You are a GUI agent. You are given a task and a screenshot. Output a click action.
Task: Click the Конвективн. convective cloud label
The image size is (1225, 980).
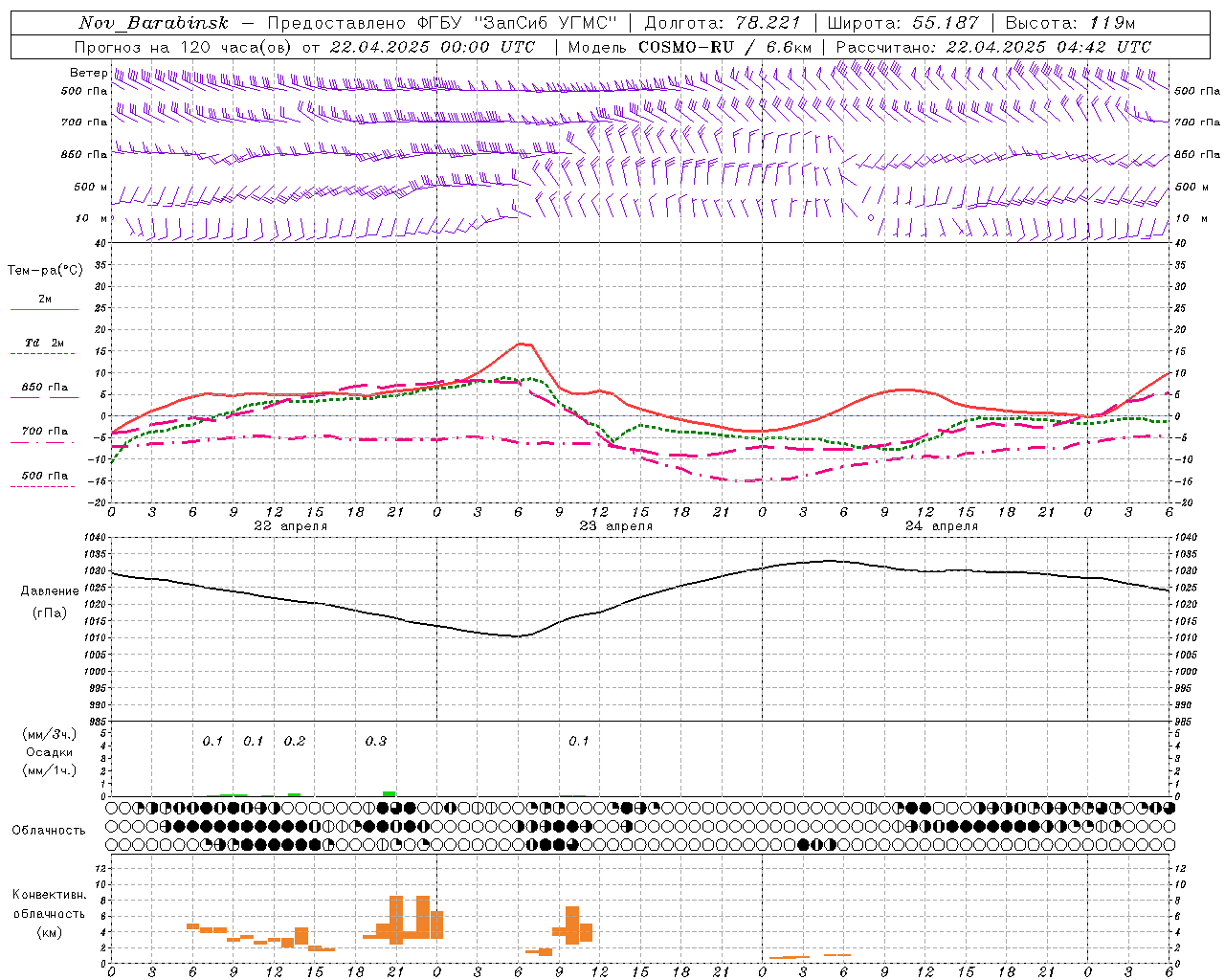[49, 895]
